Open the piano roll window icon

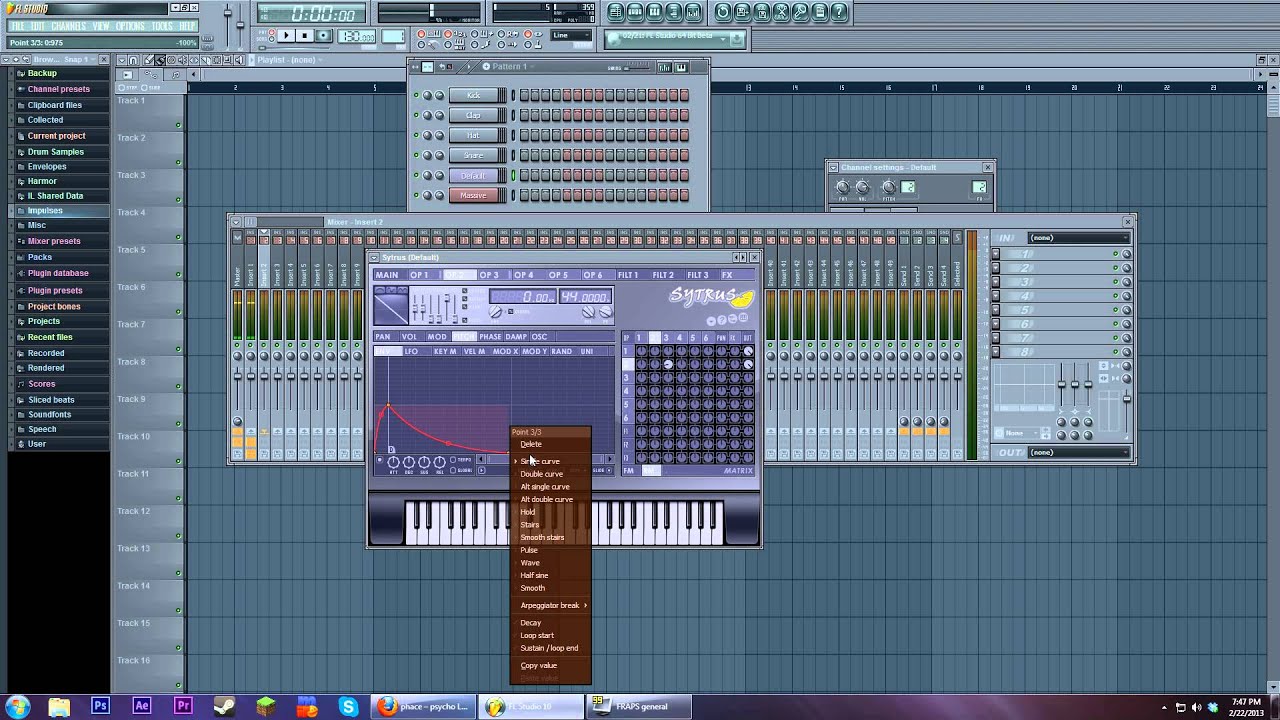click(x=654, y=12)
